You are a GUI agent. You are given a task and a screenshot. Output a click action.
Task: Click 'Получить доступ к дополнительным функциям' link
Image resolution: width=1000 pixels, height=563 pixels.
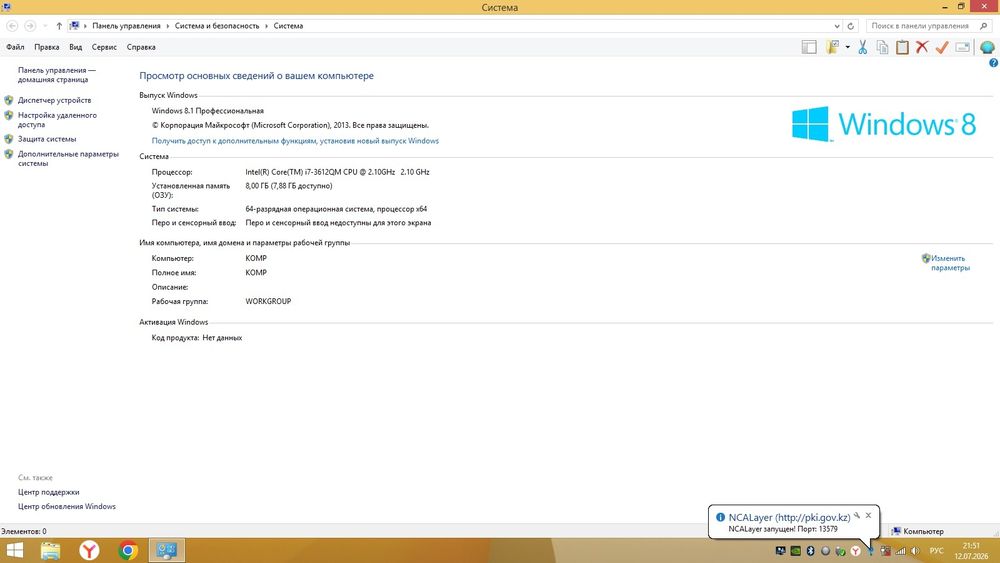295,141
